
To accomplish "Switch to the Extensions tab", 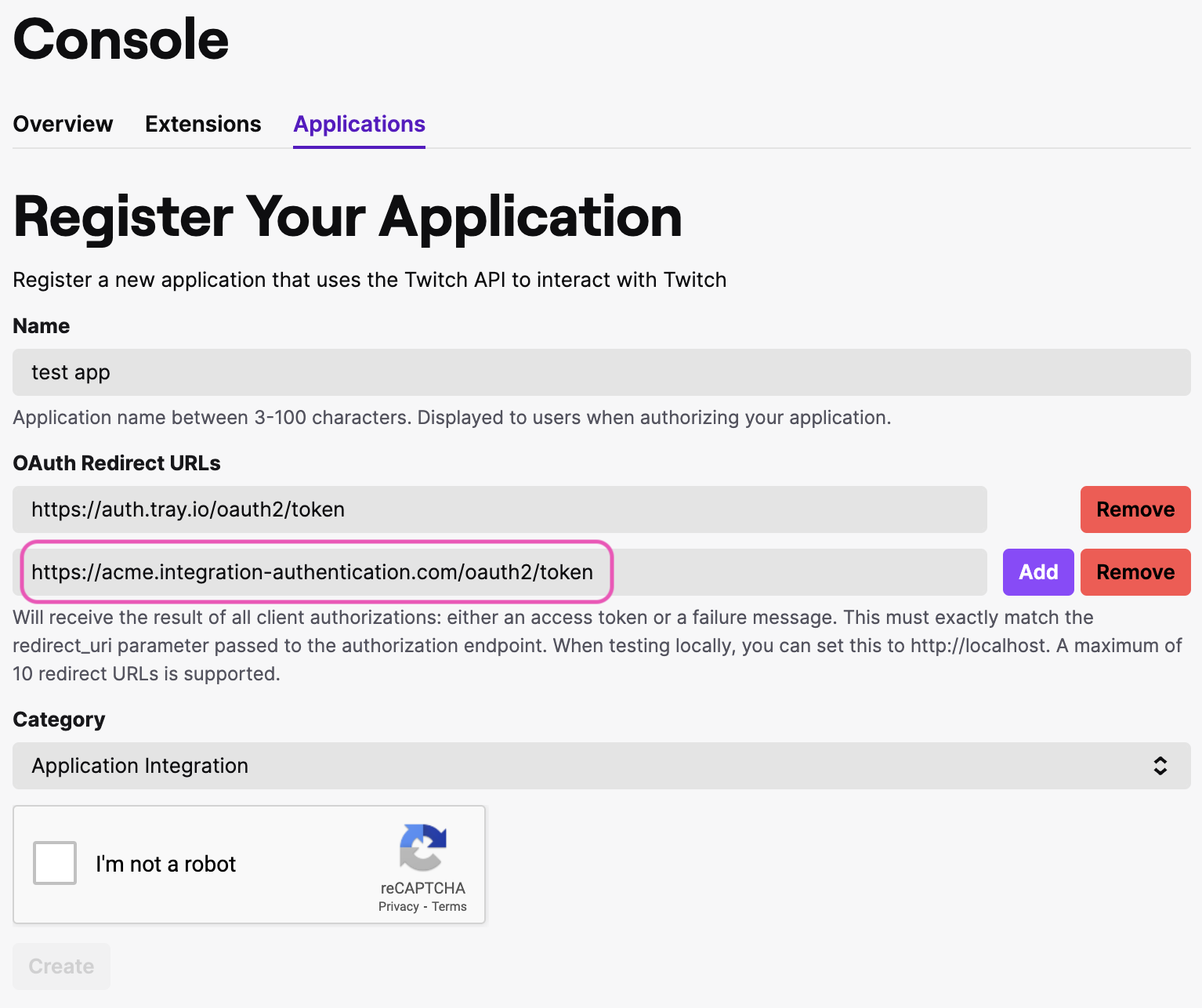I will point(203,124).
